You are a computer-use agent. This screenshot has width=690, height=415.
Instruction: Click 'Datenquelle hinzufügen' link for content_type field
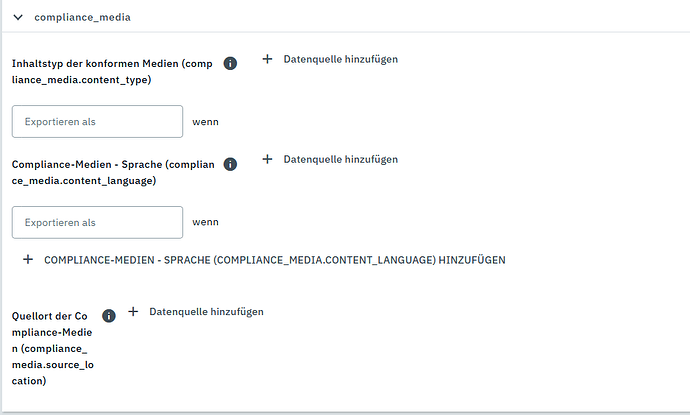tap(341, 59)
